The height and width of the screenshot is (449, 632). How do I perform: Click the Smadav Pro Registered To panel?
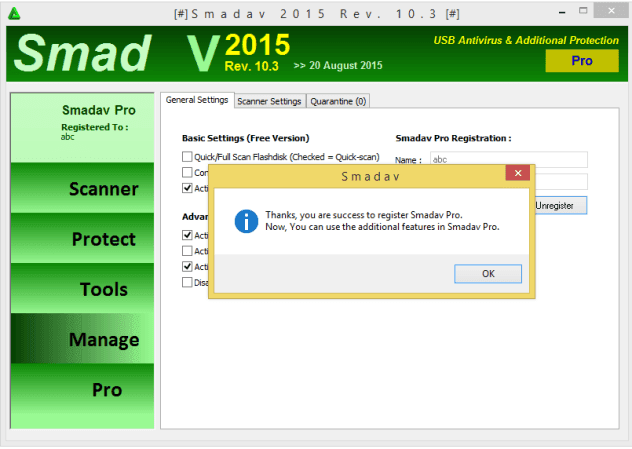[82, 127]
